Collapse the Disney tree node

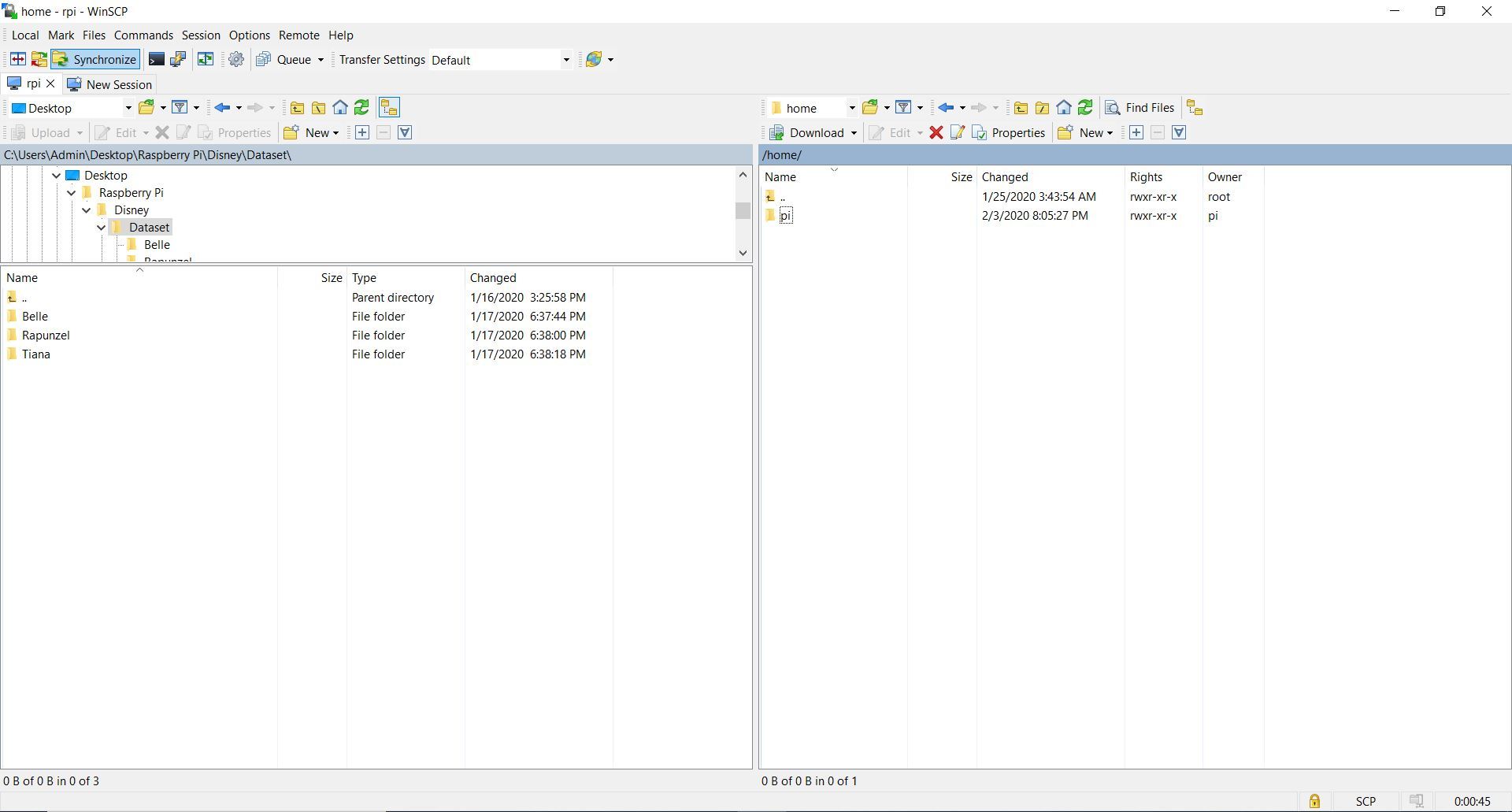point(87,210)
